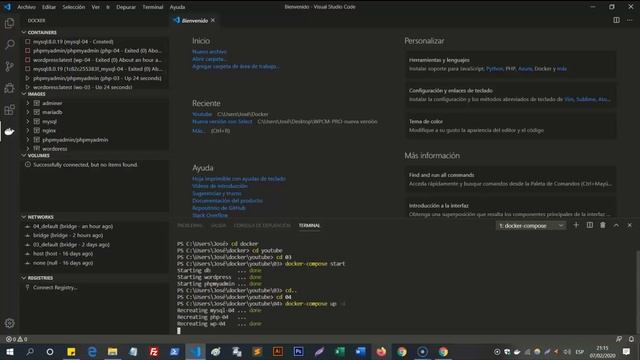The image size is (640, 360).
Task: Expand the phpmyadmin/phpmyadmin image node
Action: 28,140
